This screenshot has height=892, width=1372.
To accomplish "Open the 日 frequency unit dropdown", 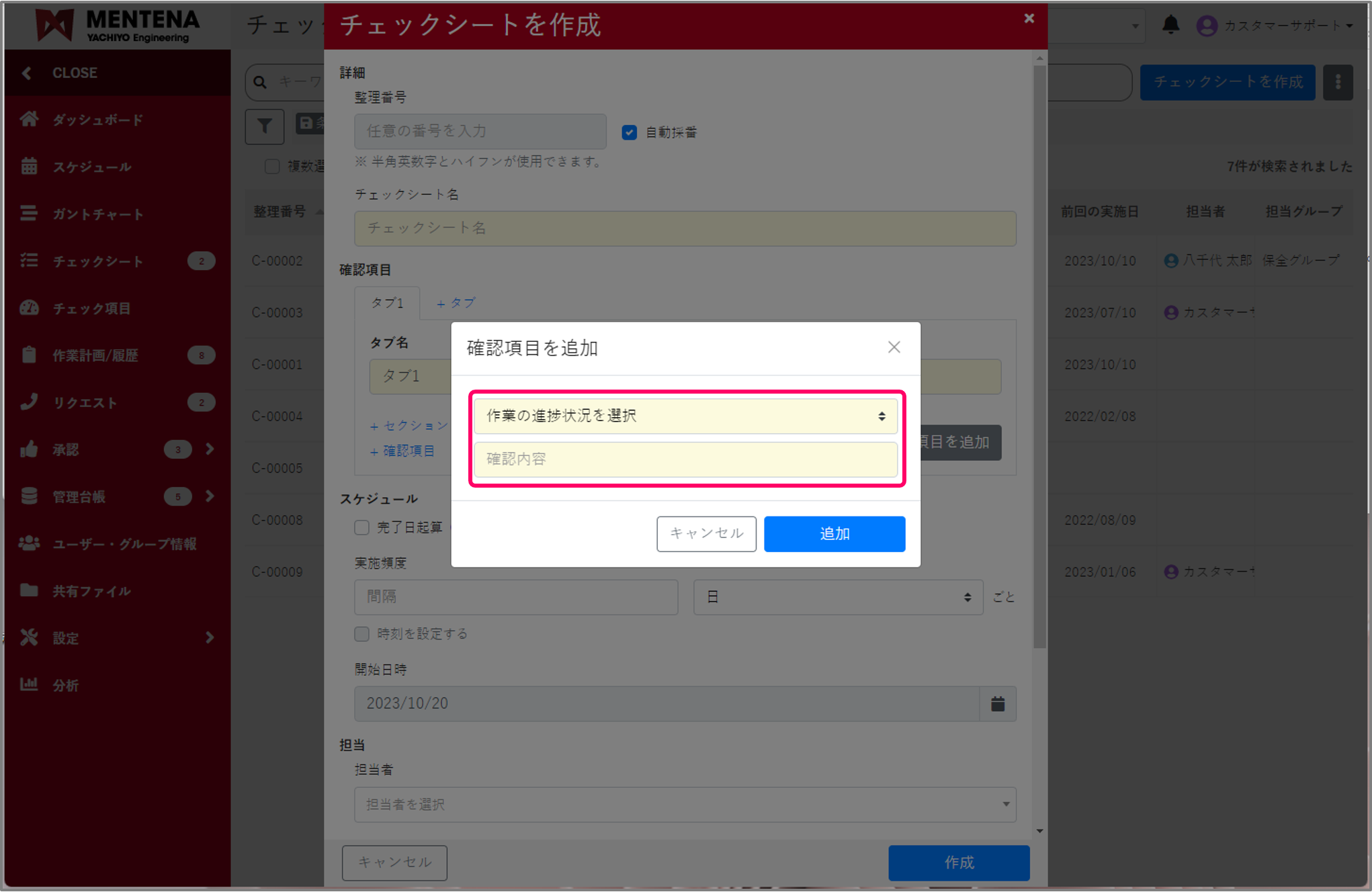I will point(837,596).
